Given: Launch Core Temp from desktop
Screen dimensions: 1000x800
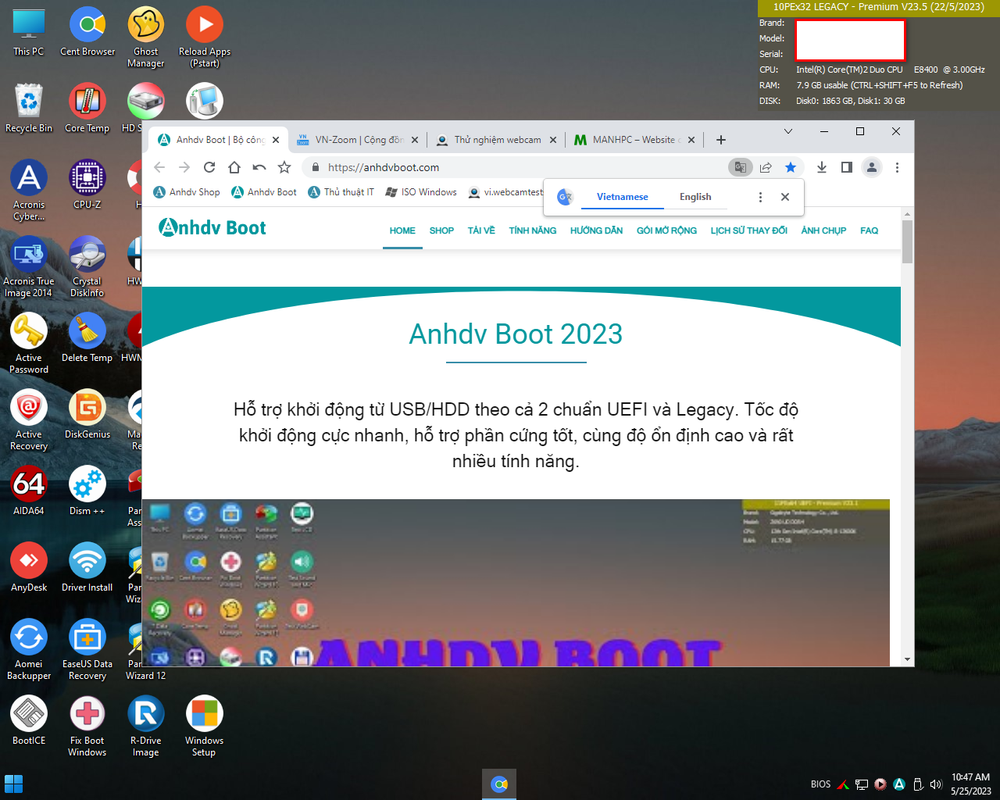Looking at the screenshot, I should [x=87, y=109].
